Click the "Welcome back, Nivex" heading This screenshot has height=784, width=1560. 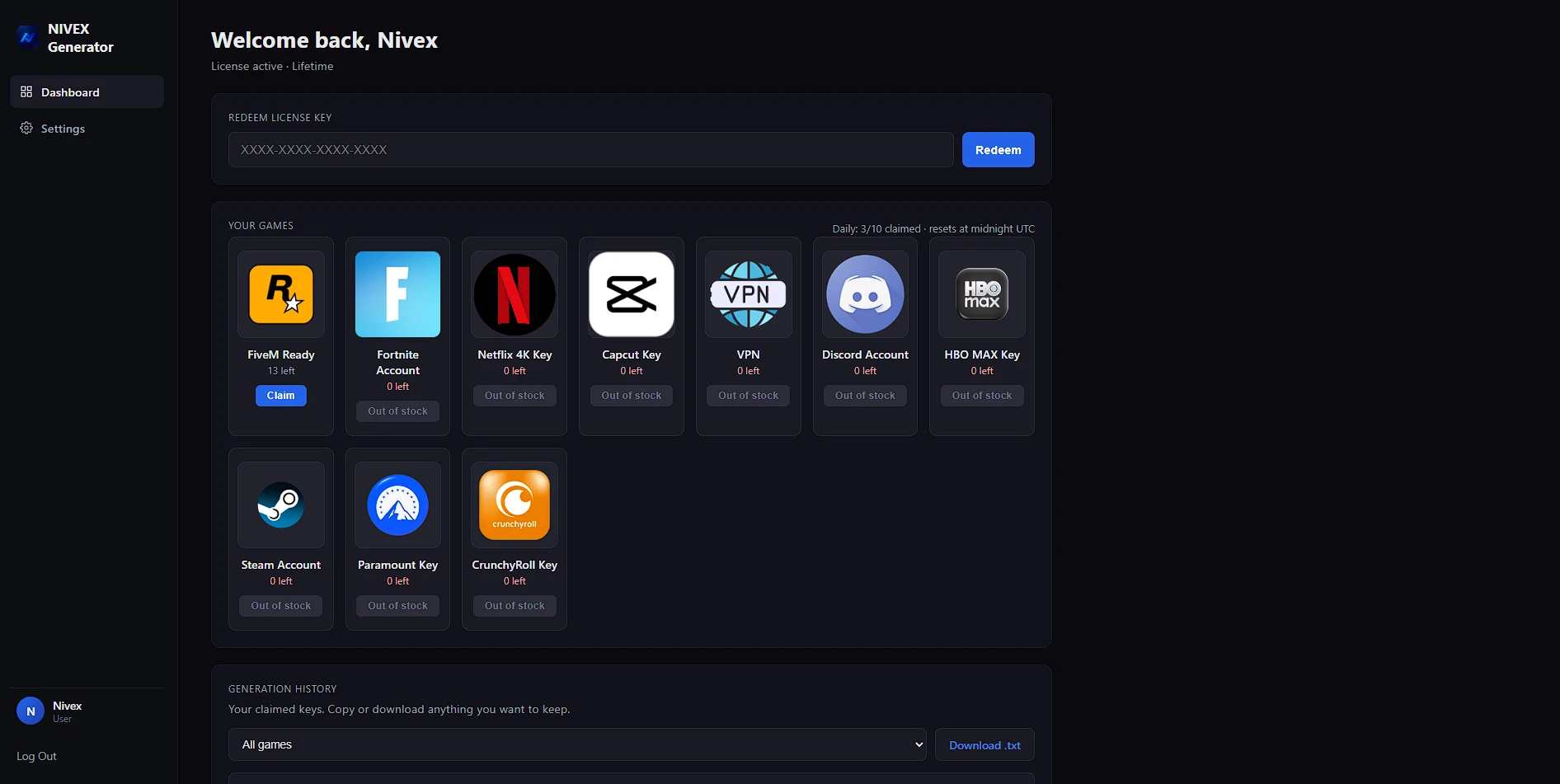[324, 40]
